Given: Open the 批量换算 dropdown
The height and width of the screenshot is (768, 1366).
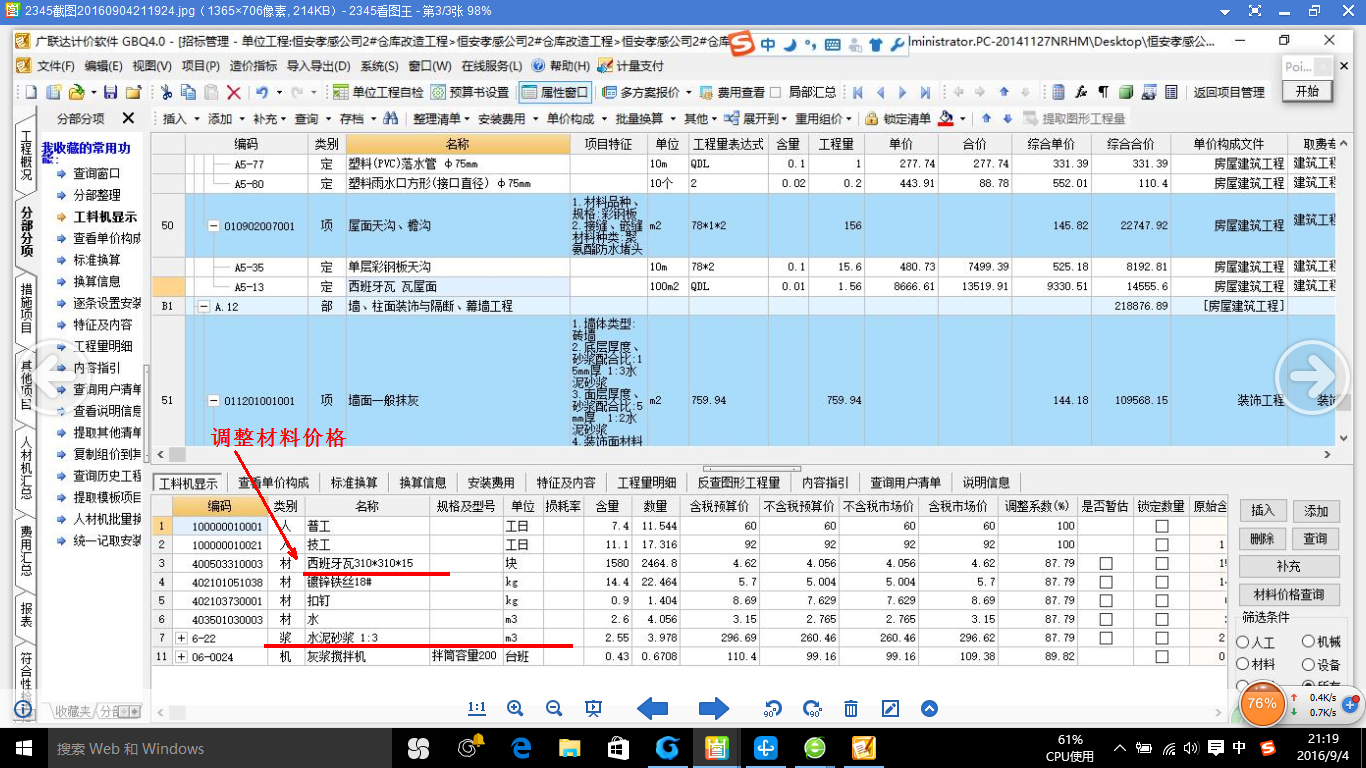Looking at the screenshot, I should coord(644,119).
